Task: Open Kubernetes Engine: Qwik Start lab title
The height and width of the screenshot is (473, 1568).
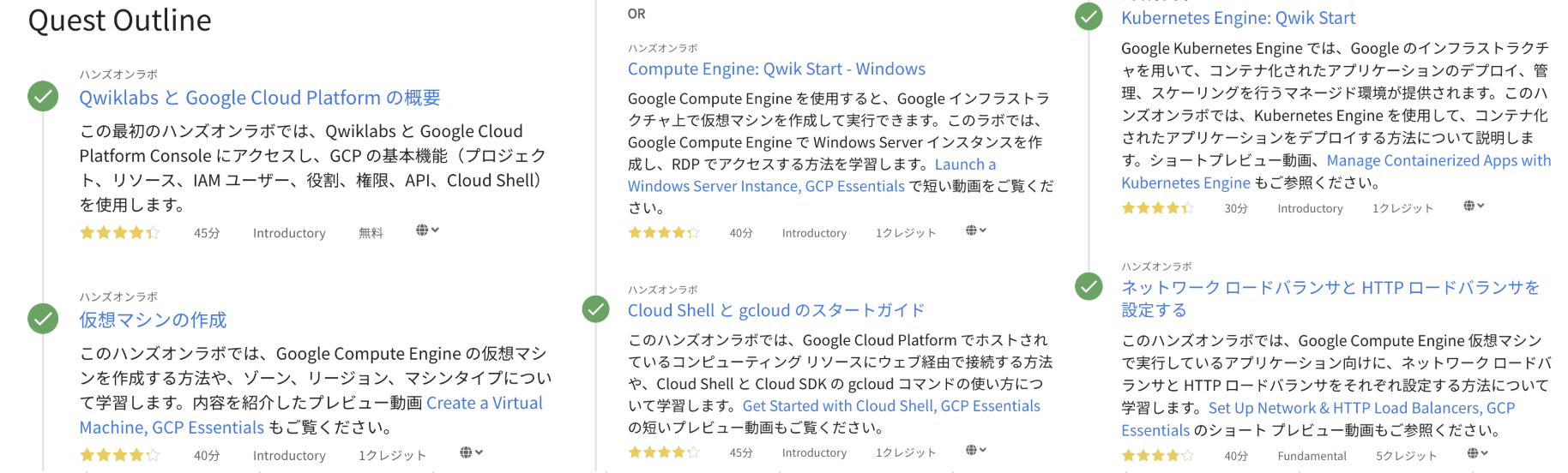Action: [x=1238, y=18]
